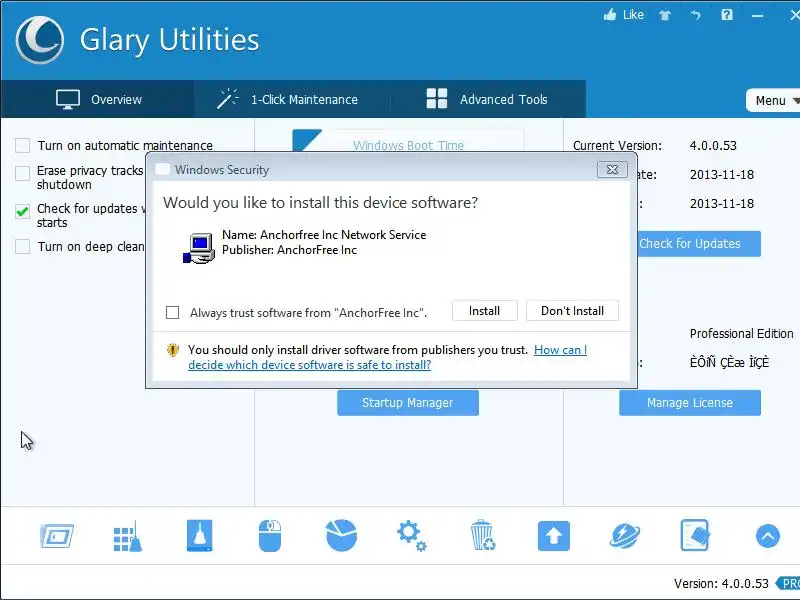Launch Disk Space Analyzer pie chart icon
800x600 pixels.
coord(341,535)
